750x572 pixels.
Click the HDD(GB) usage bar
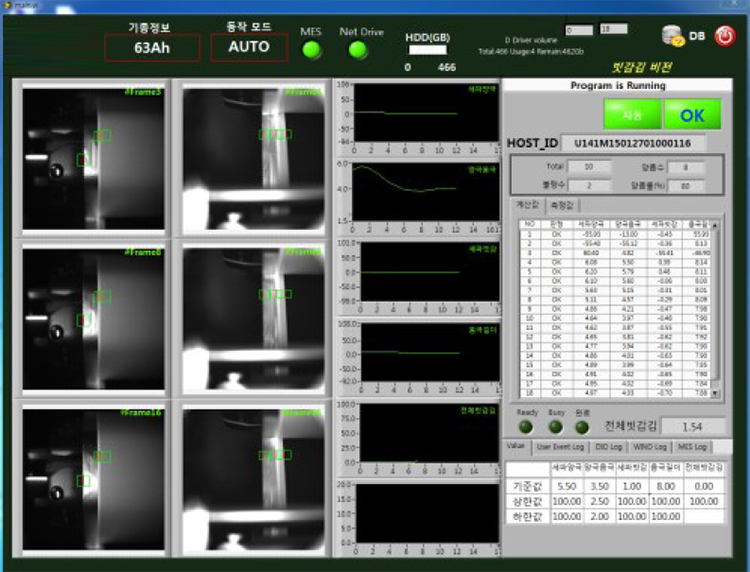[428, 50]
